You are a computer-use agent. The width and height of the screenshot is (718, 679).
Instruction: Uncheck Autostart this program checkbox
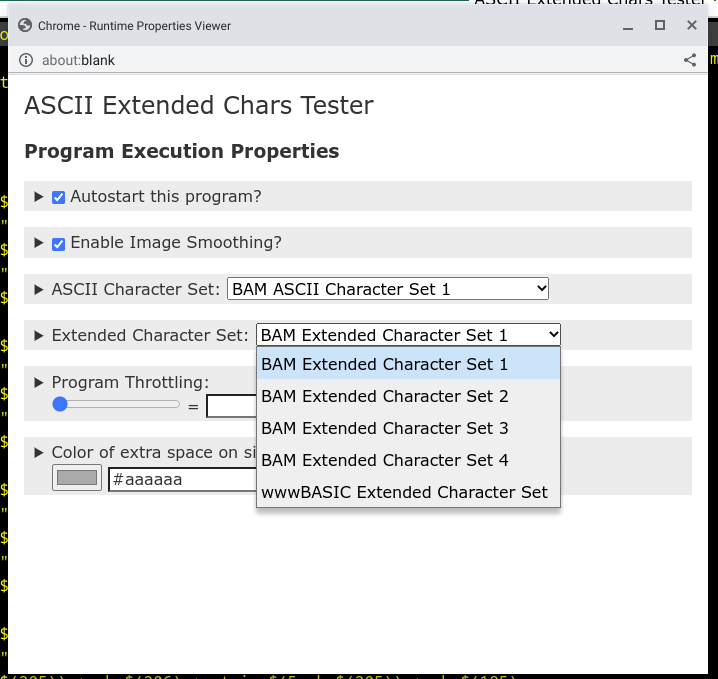(x=58, y=197)
